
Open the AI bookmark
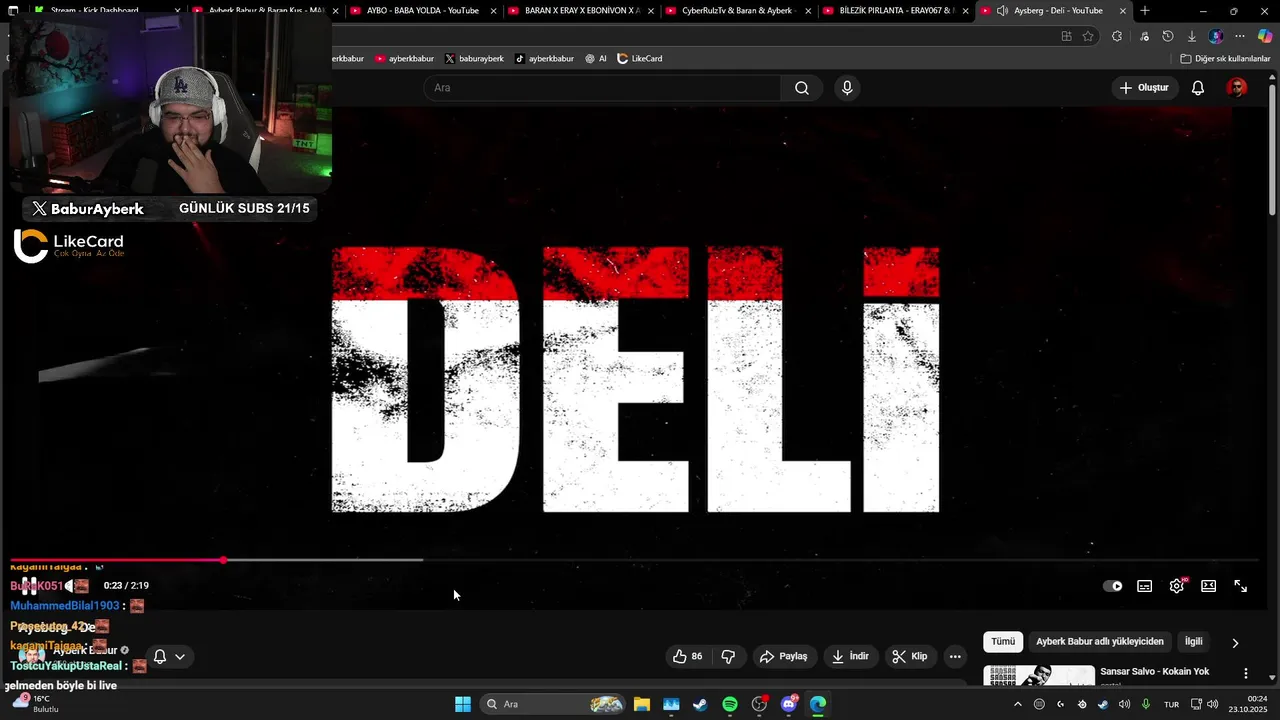point(596,59)
